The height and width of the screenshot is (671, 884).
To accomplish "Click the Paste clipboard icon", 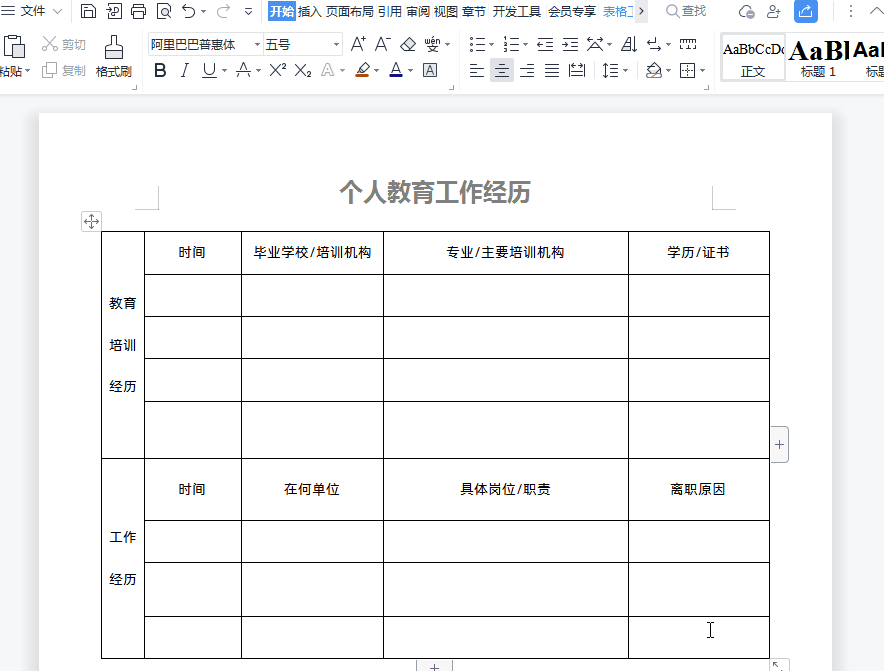I will (x=14, y=47).
